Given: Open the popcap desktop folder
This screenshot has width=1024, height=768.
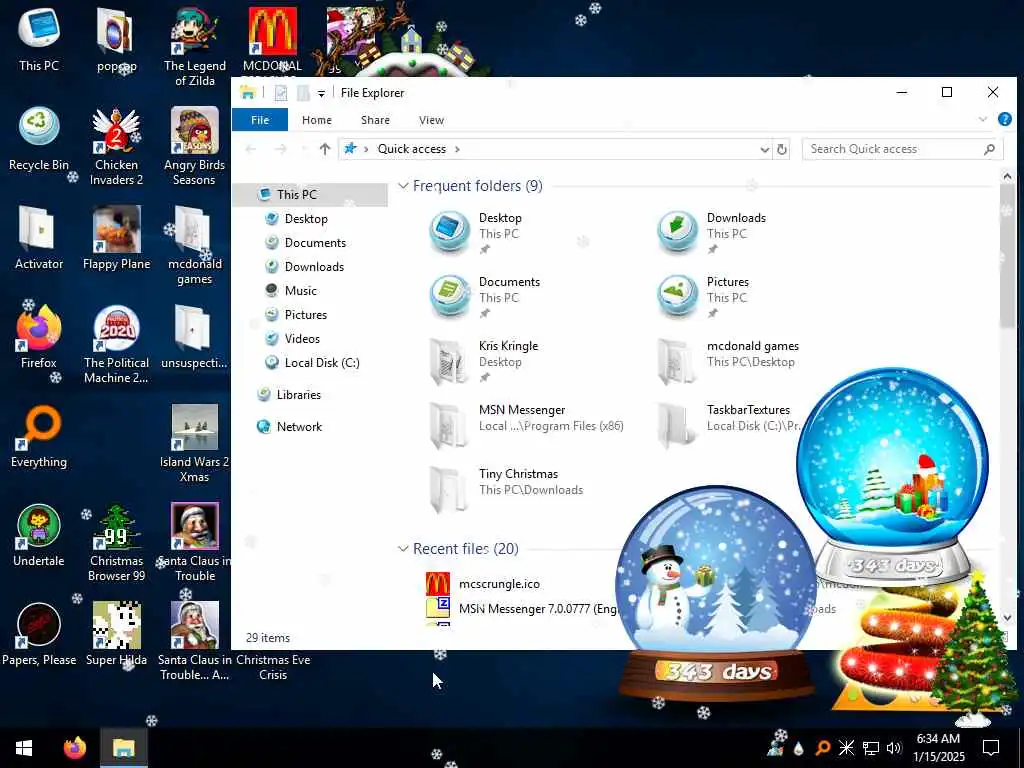Looking at the screenshot, I should click(x=116, y=39).
